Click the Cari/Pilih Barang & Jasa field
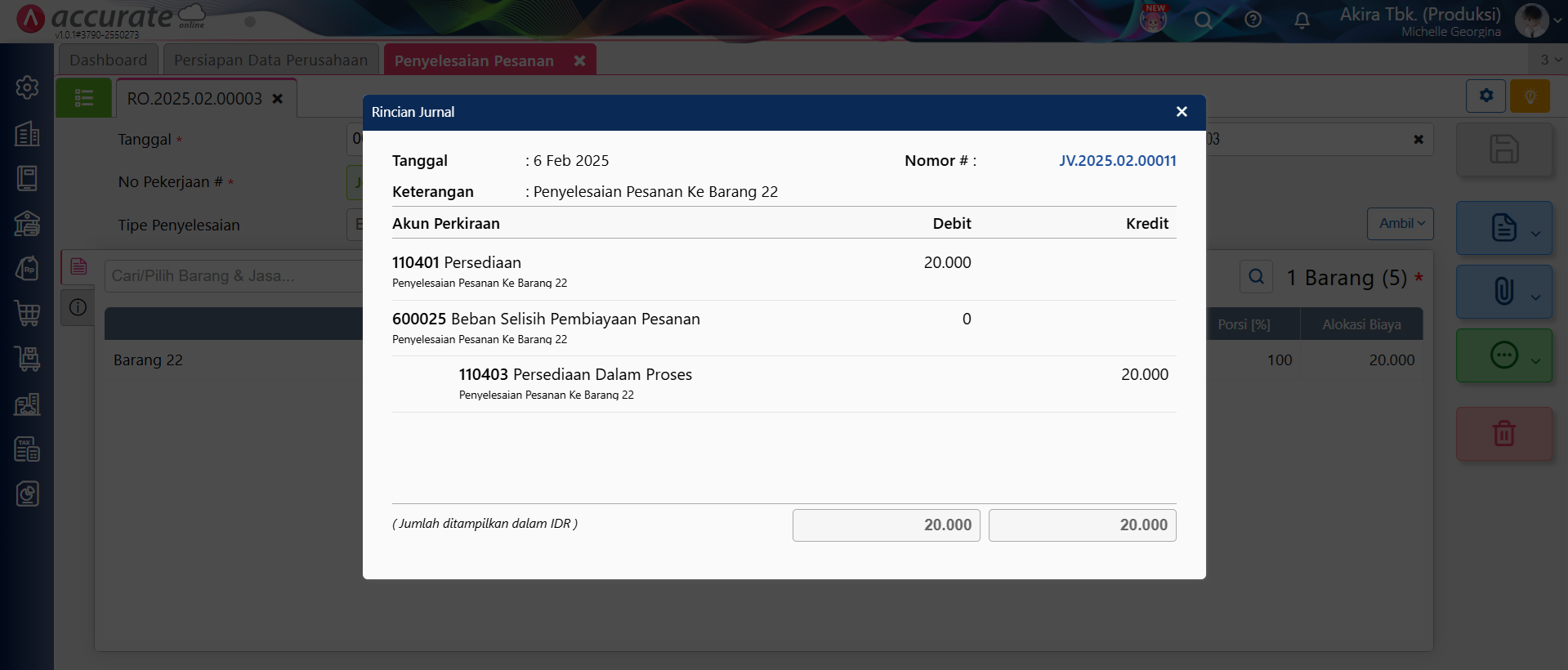This screenshot has height=670, width=1568. pyautogui.click(x=233, y=276)
